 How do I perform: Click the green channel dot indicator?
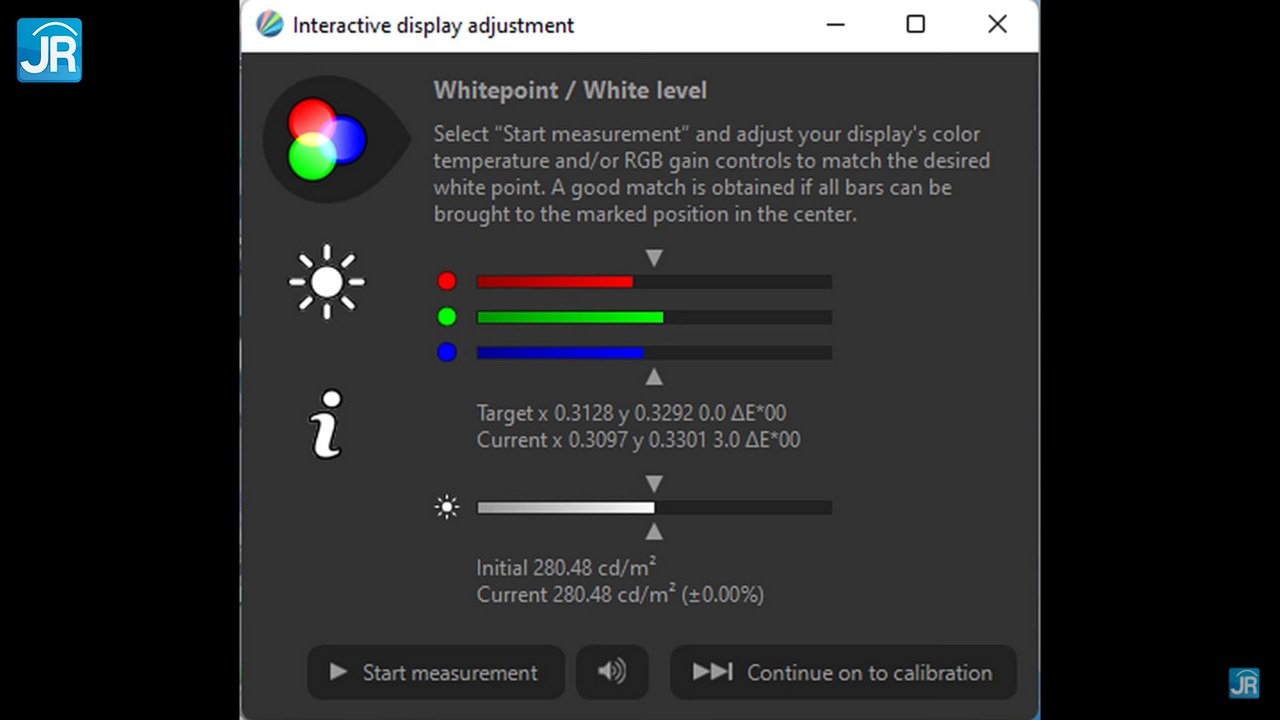(x=447, y=317)
